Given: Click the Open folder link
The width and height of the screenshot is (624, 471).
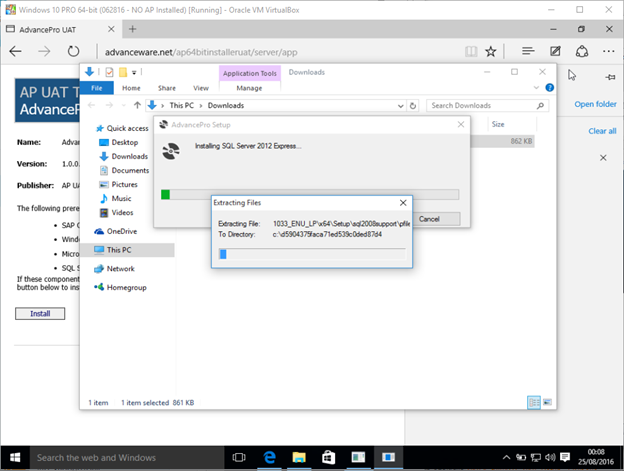Looking at the screenshot, I should [594, 104].
